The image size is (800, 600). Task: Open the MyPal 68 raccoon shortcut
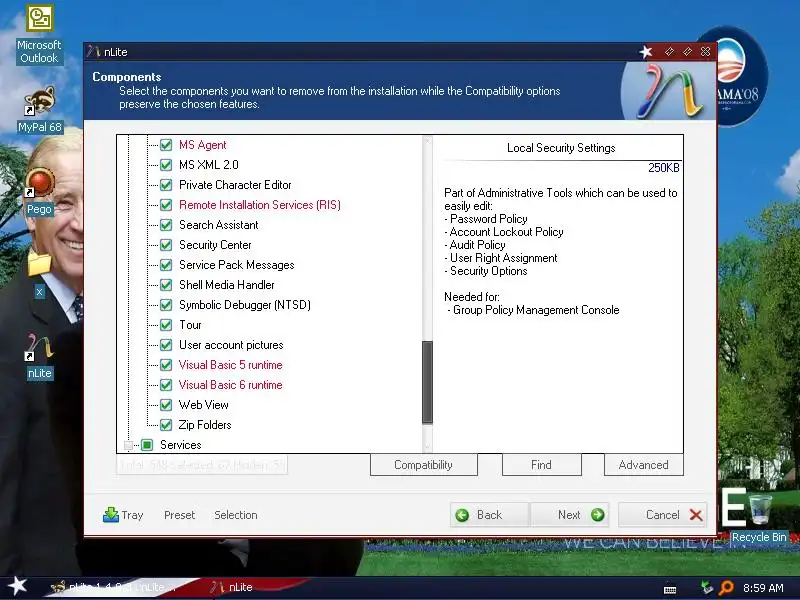tap(39, 109)
